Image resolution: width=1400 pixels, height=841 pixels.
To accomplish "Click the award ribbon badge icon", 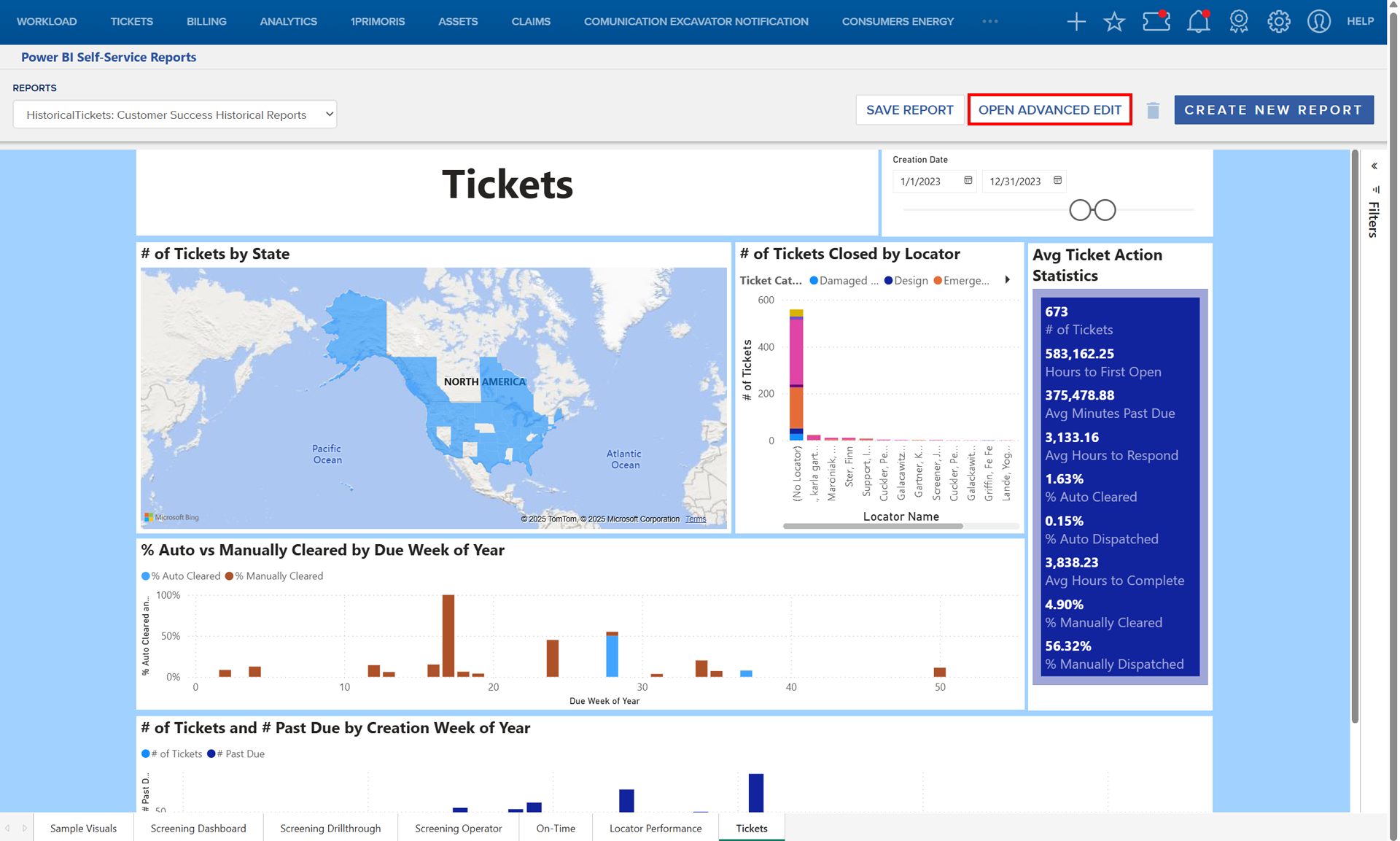I will pyautogui.click(x=1239, y=22).
